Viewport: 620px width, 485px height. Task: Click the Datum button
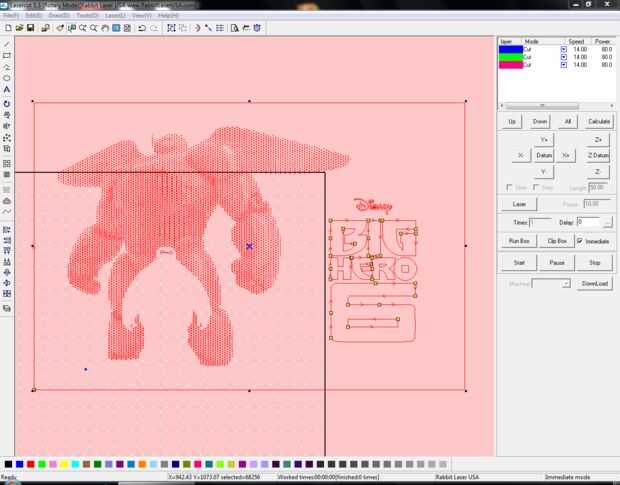[x=544, y=155]
